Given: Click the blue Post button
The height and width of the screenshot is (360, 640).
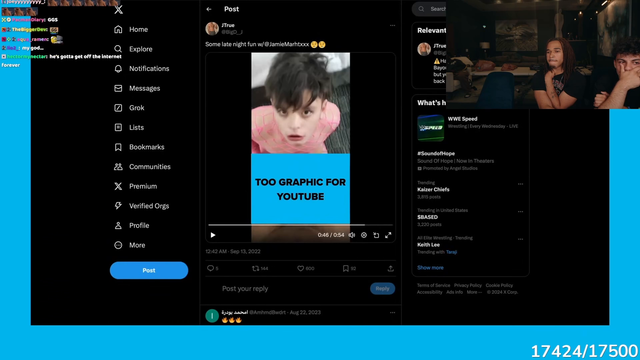Looking at the screenshot, I should coord(149,270).
